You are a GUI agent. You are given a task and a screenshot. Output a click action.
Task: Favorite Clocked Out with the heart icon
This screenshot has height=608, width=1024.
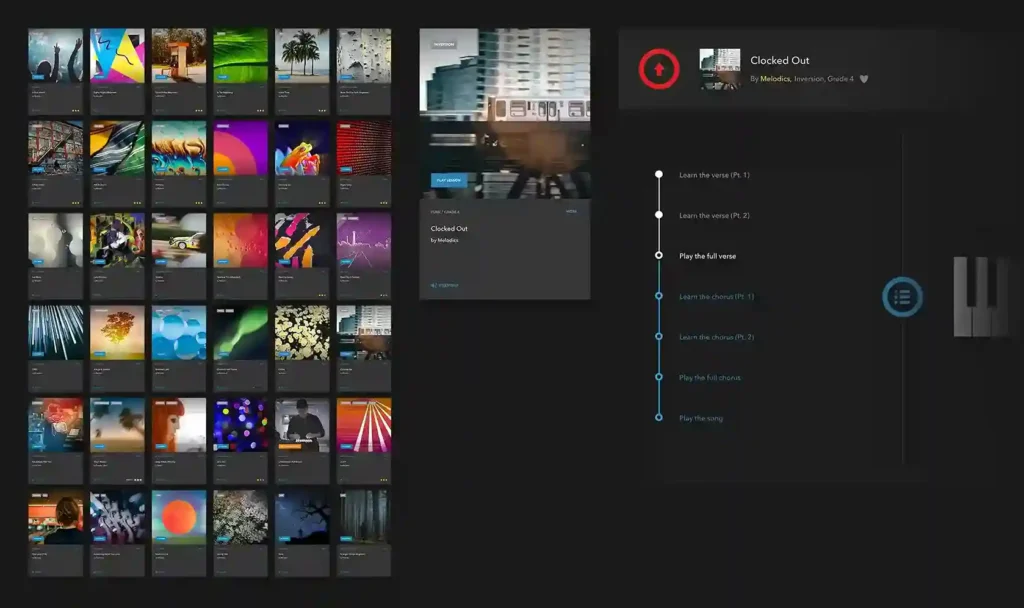pyautogui.click(x=864, y=79)
